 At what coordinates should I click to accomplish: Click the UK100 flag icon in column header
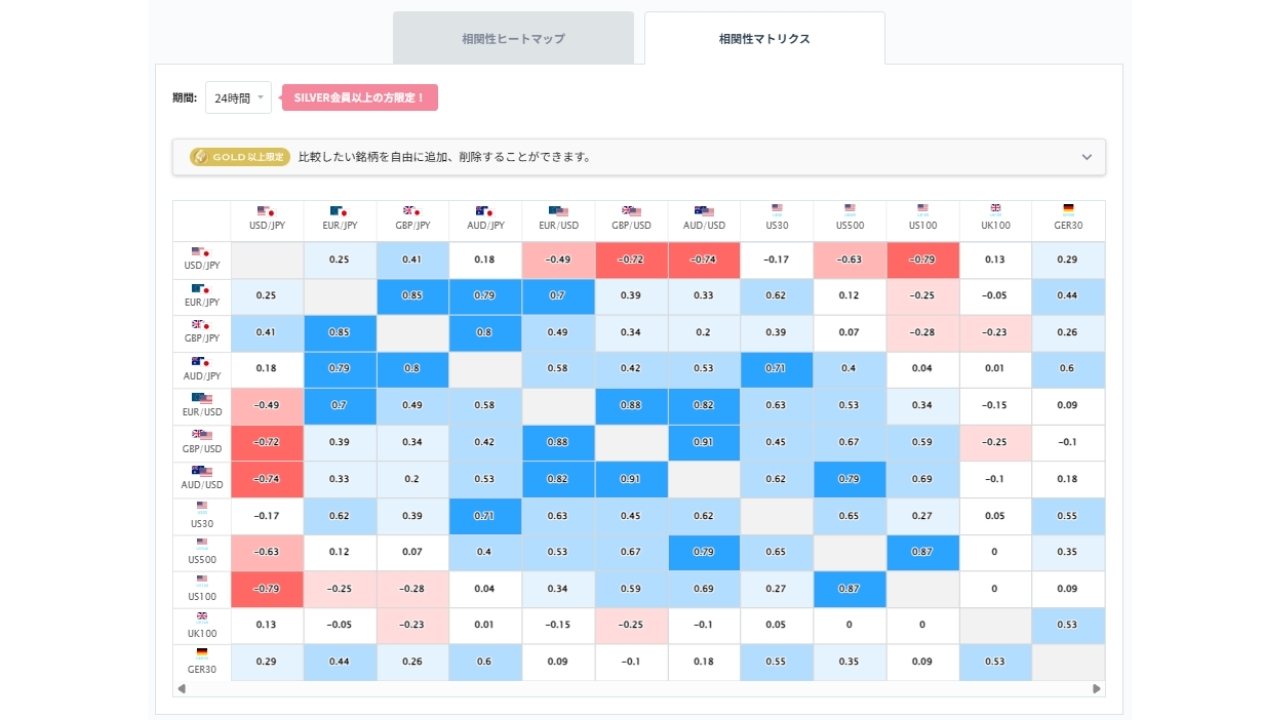995,210
